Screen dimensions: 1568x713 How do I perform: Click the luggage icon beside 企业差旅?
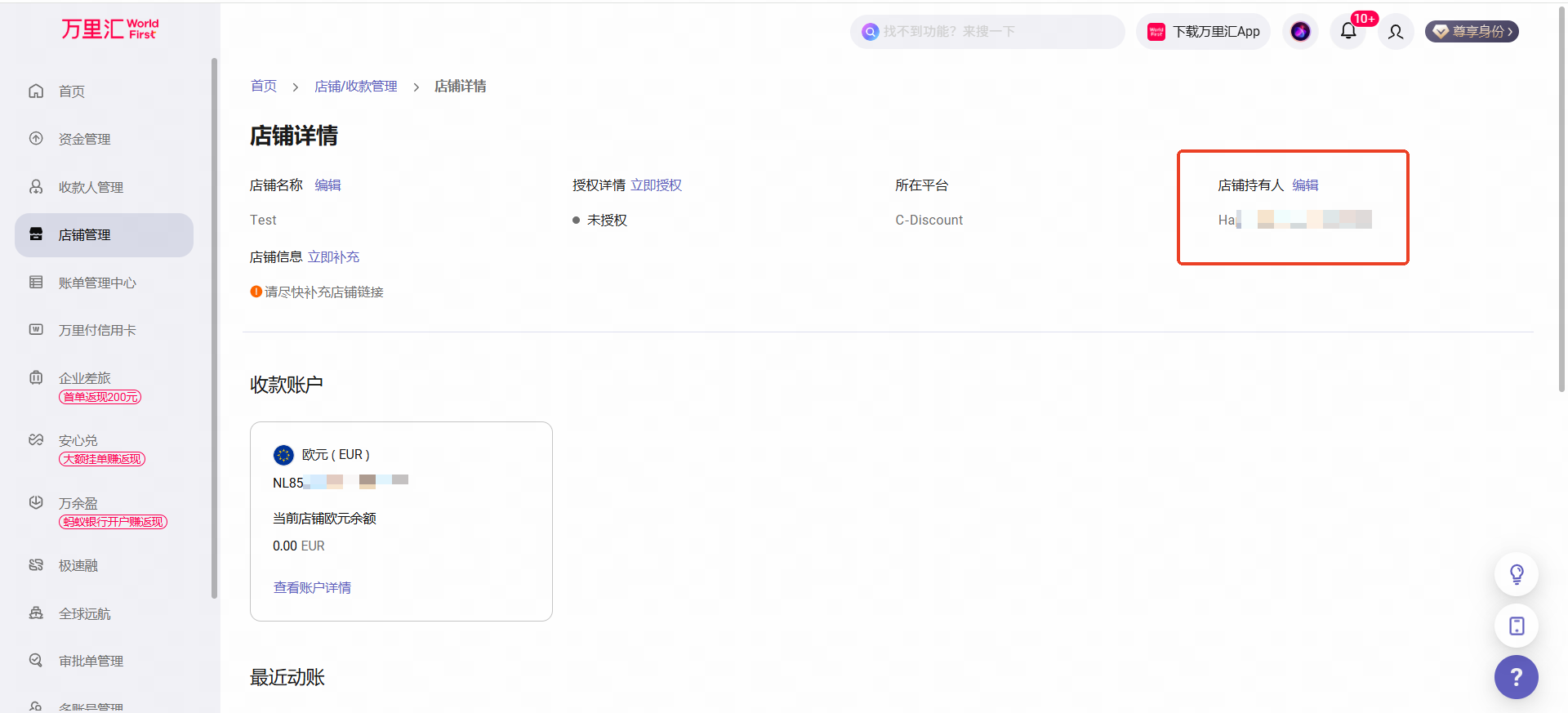tap(36, 377)
